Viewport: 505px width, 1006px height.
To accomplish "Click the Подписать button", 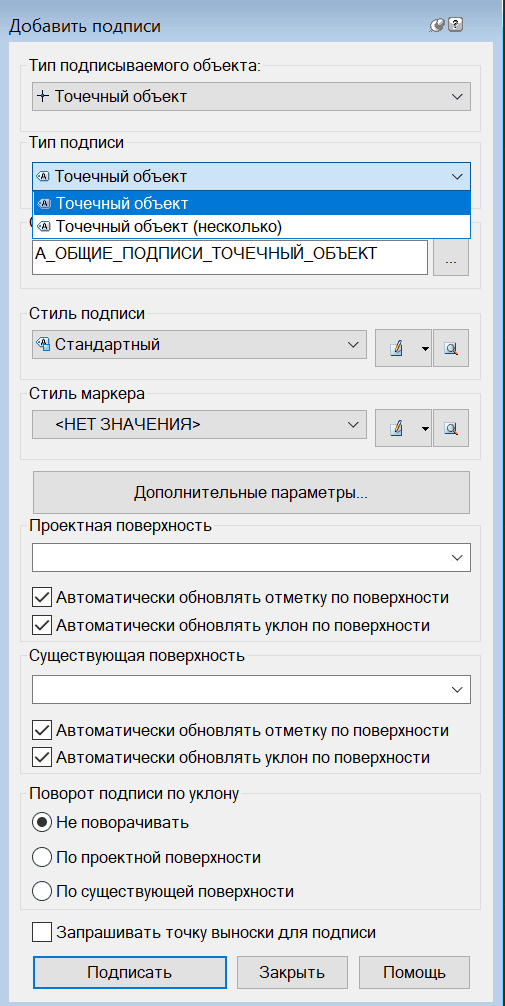I will click(130, 972).
